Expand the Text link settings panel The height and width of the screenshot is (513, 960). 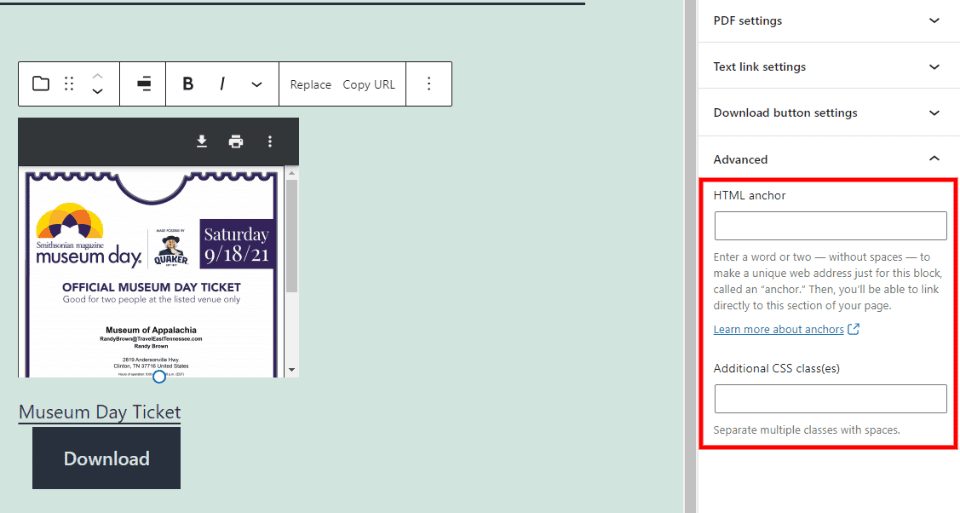(x=828, y=67)
